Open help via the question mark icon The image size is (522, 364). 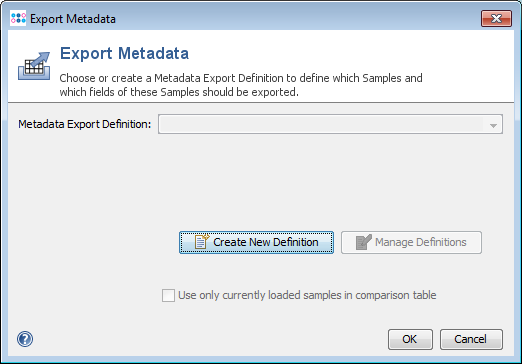[25, 339]
